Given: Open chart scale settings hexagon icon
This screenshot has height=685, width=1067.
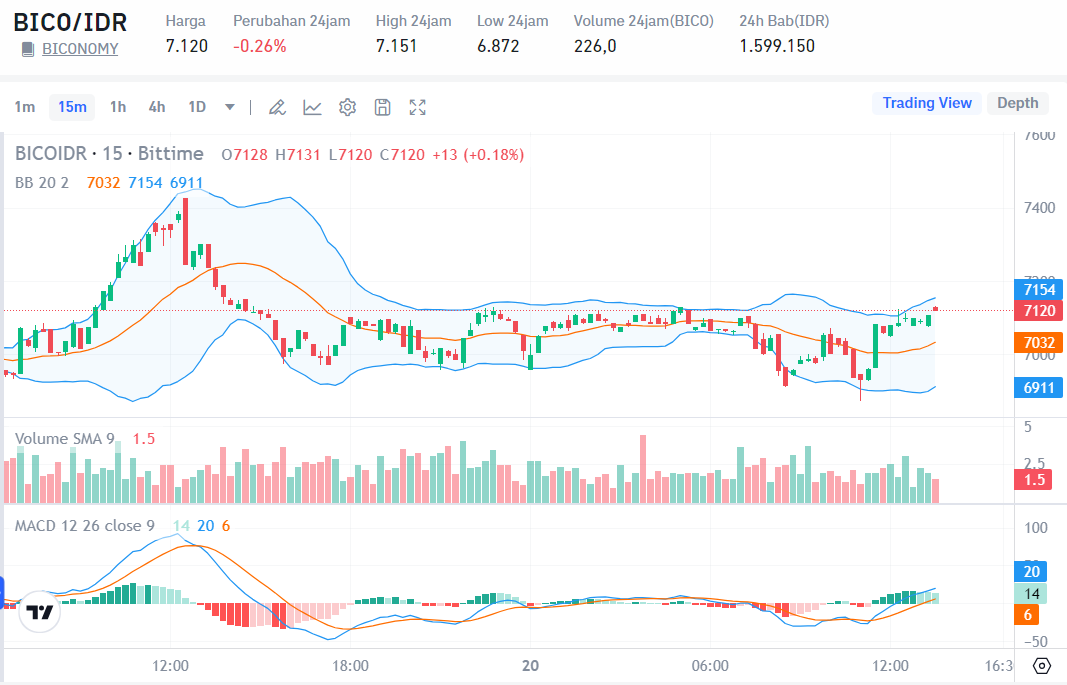Looking at the screenshot, I should [1041, 666].
